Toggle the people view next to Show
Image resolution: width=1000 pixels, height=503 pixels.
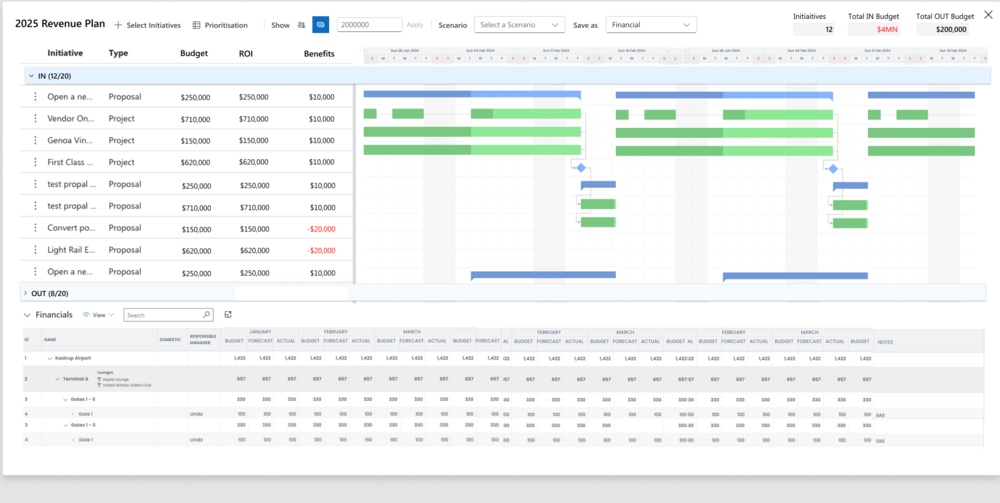point(302,25)
